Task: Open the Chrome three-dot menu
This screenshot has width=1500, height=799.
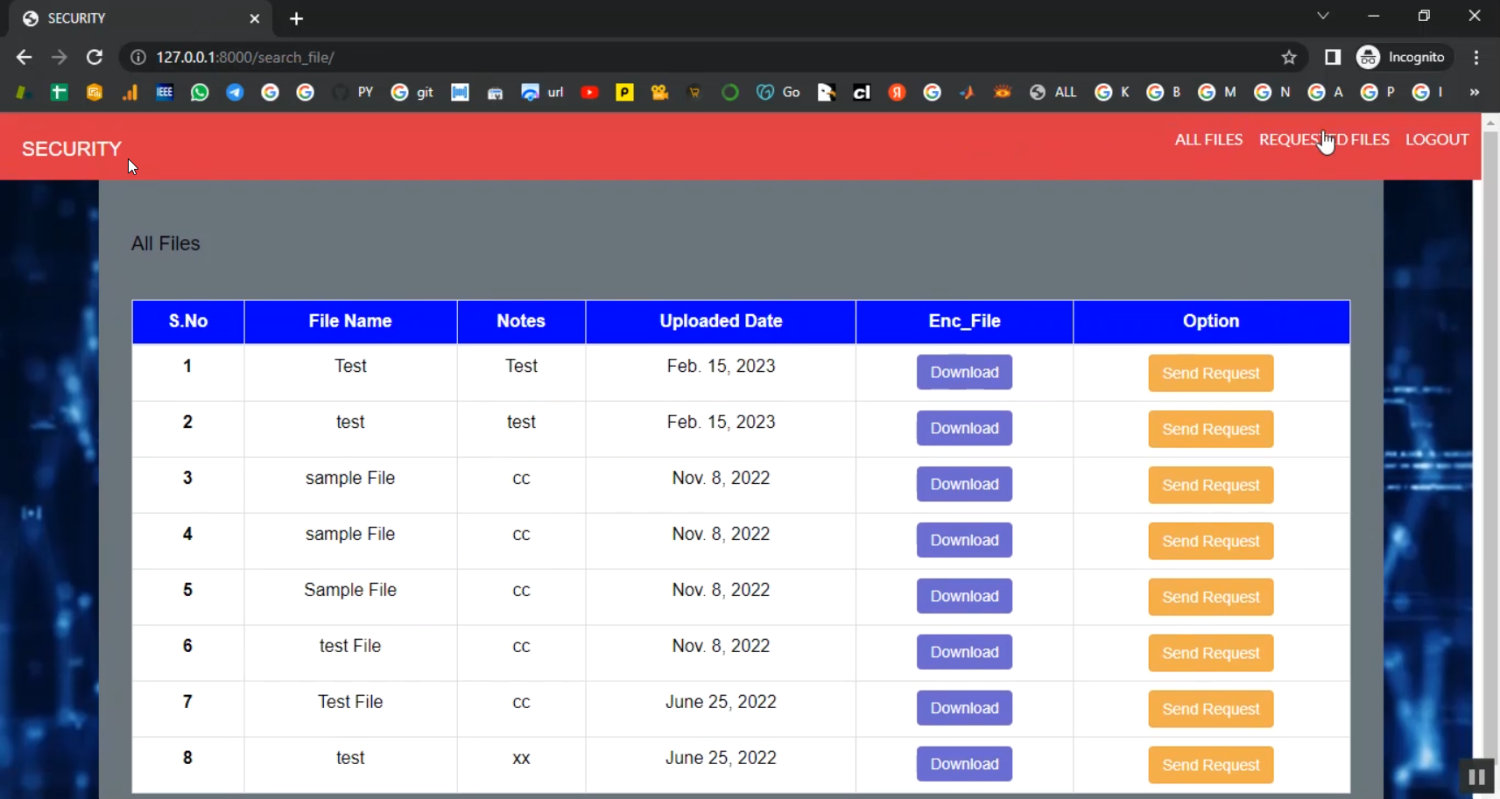Action: (1476, 57)
